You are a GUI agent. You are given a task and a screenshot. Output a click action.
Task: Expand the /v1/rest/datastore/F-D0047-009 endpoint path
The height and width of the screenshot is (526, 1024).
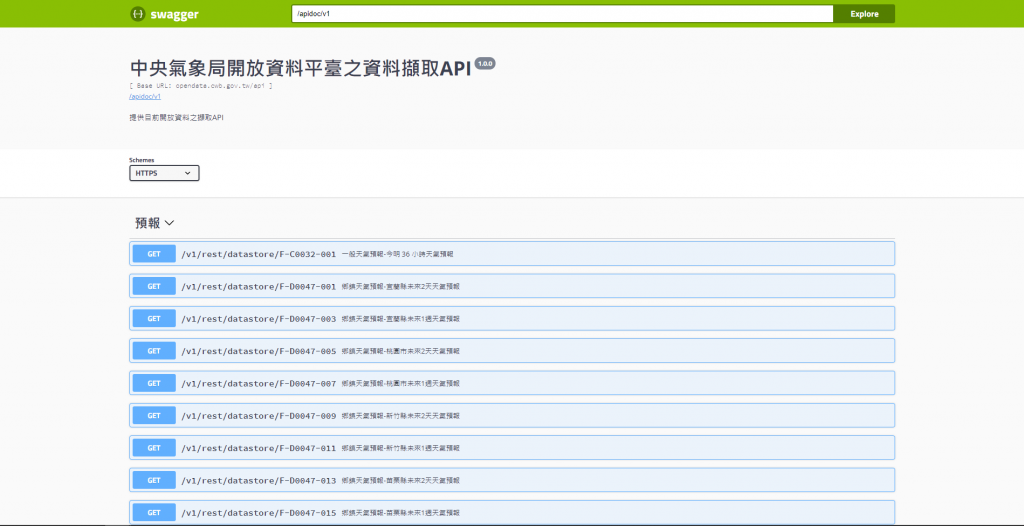click(259, 416)
